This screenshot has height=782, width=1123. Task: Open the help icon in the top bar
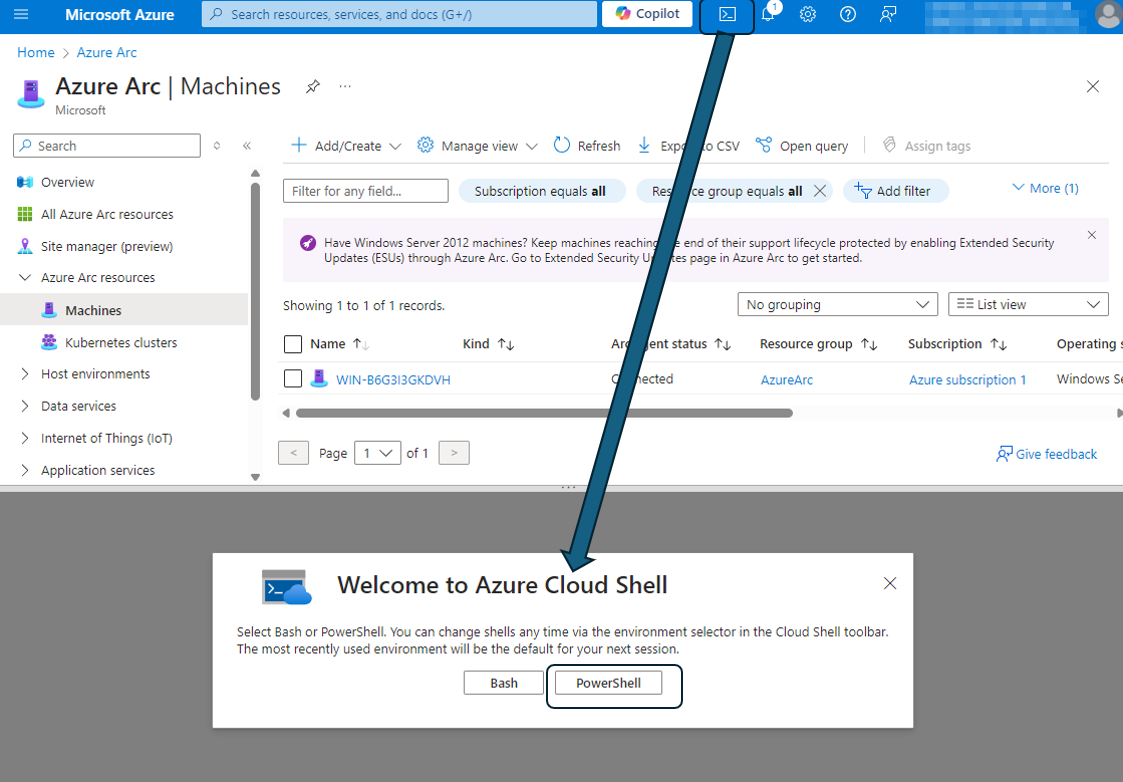click(848, 15)
